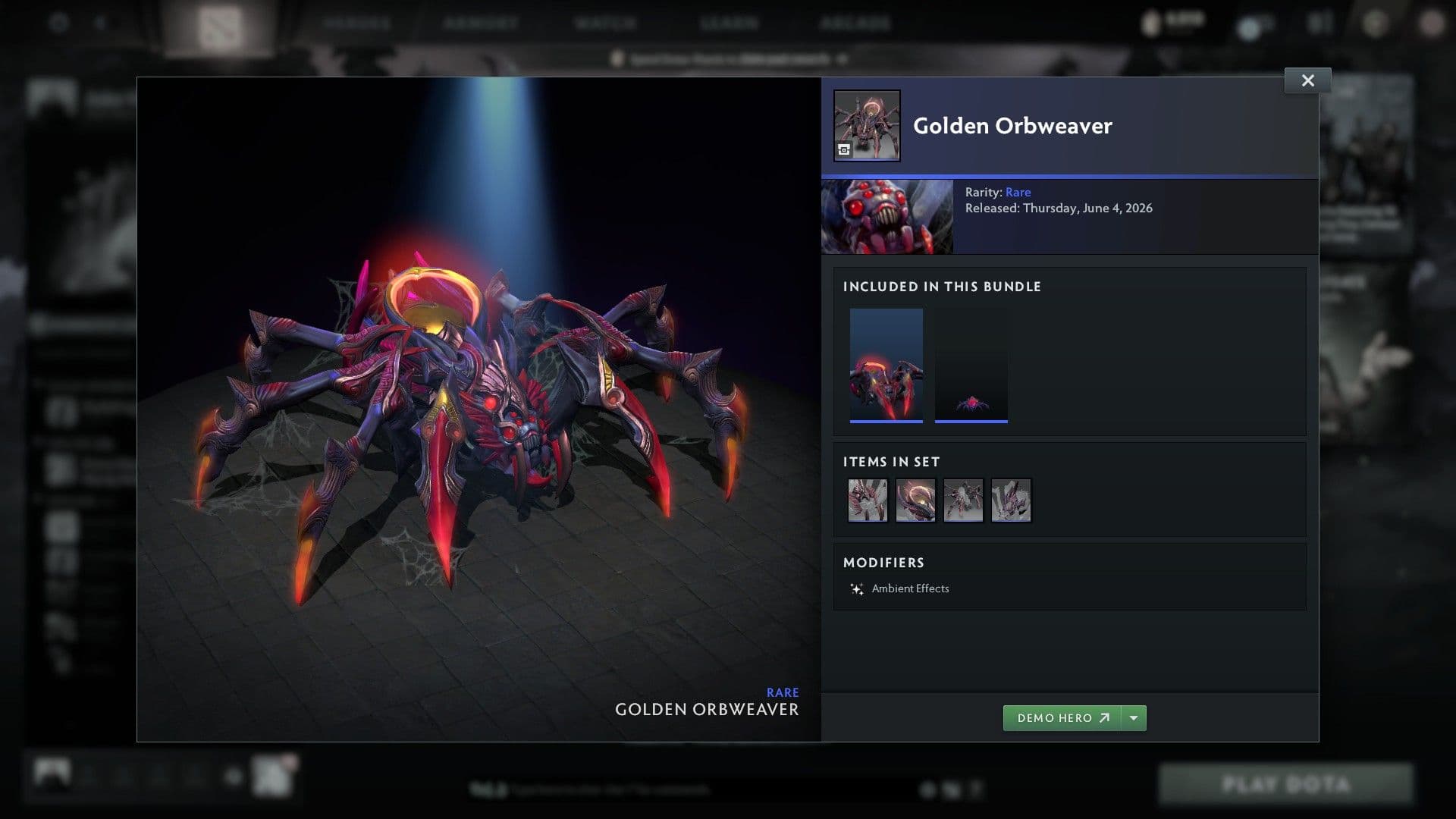Click the Demo Hero button
Screen dimensions: 1456x819
click(x=1062, y=718)
